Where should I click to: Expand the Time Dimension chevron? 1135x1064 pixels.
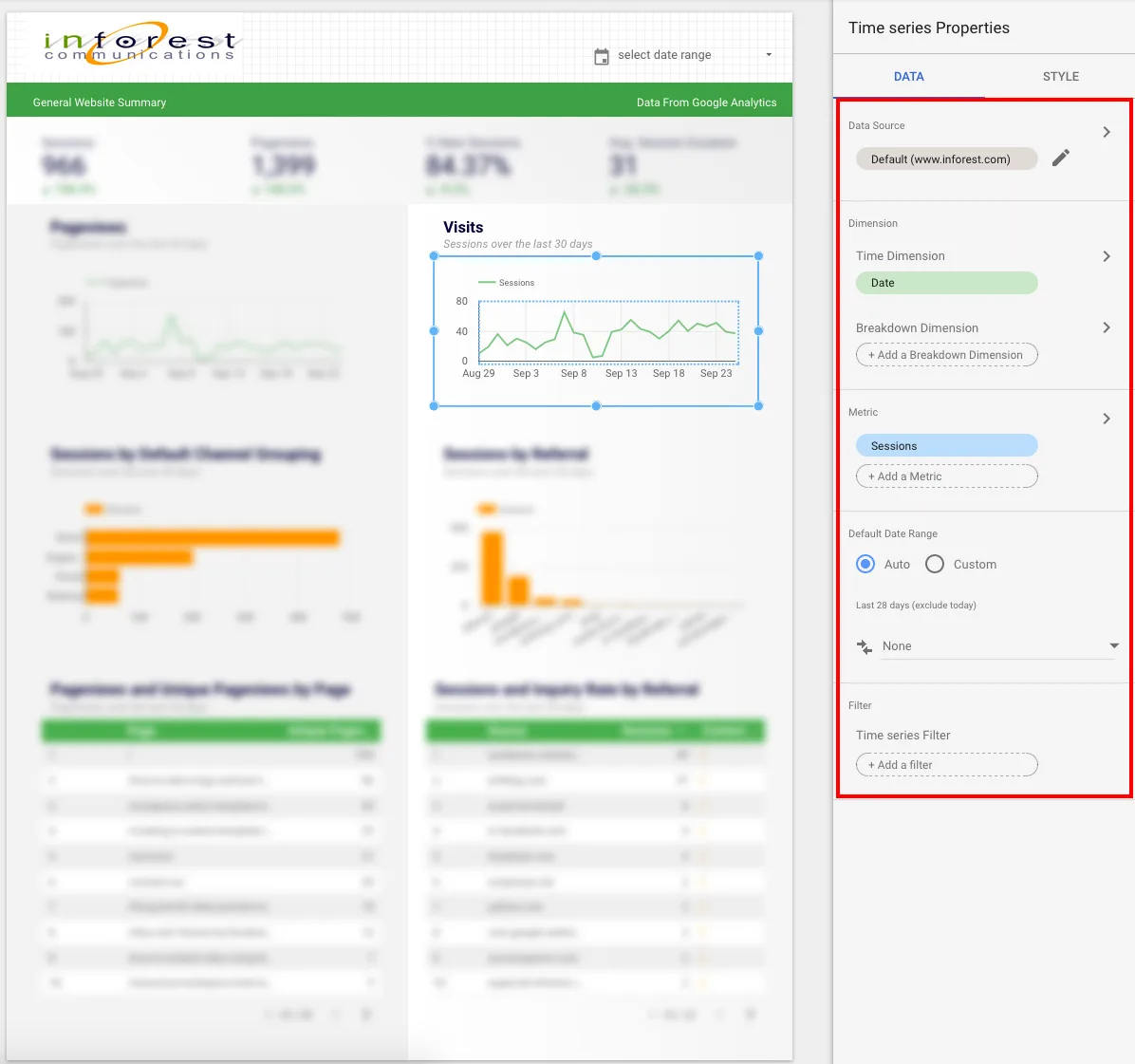1106,256
